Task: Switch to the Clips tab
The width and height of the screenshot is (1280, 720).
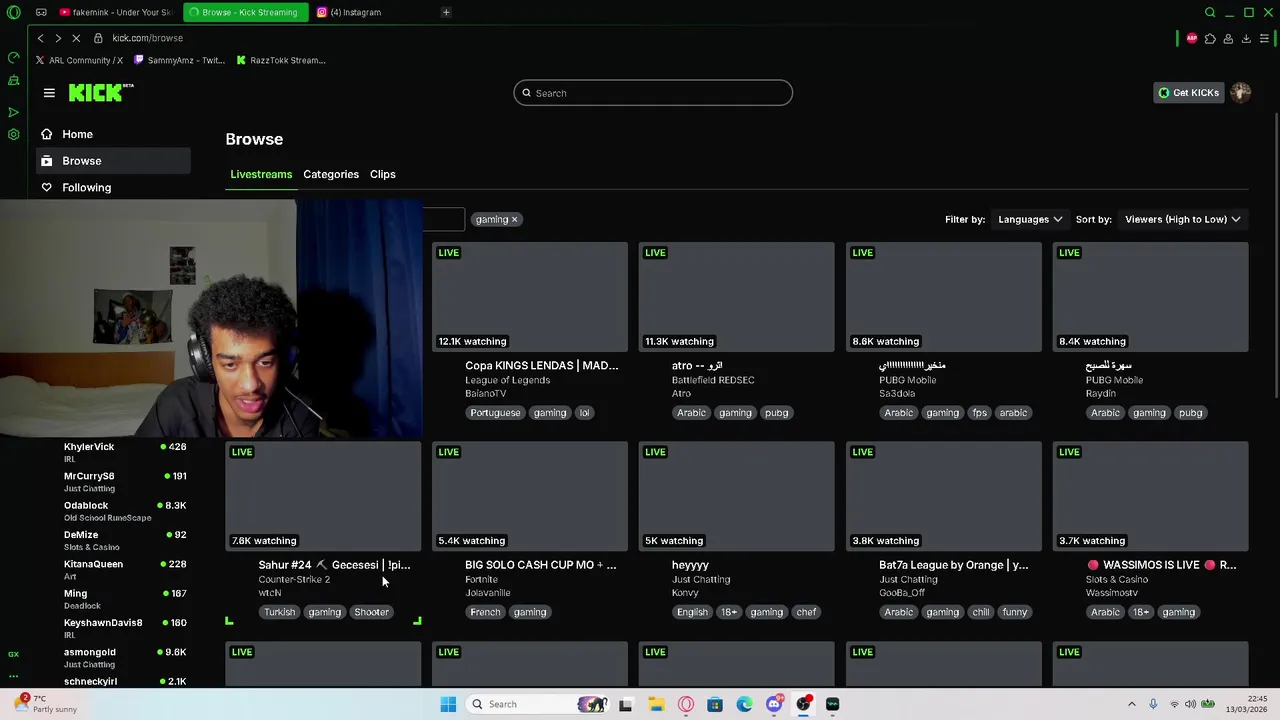Action: click(x=383, y=174)
